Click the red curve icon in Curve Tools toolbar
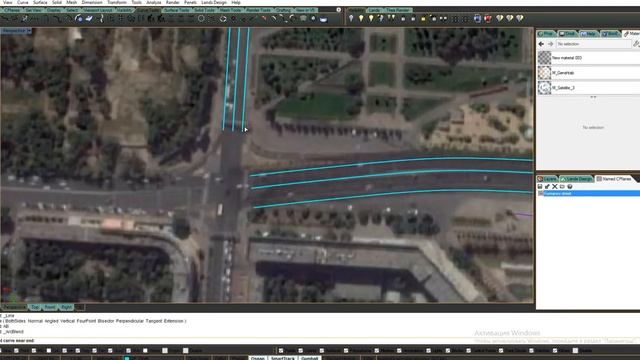 click(x=264, y=18)
